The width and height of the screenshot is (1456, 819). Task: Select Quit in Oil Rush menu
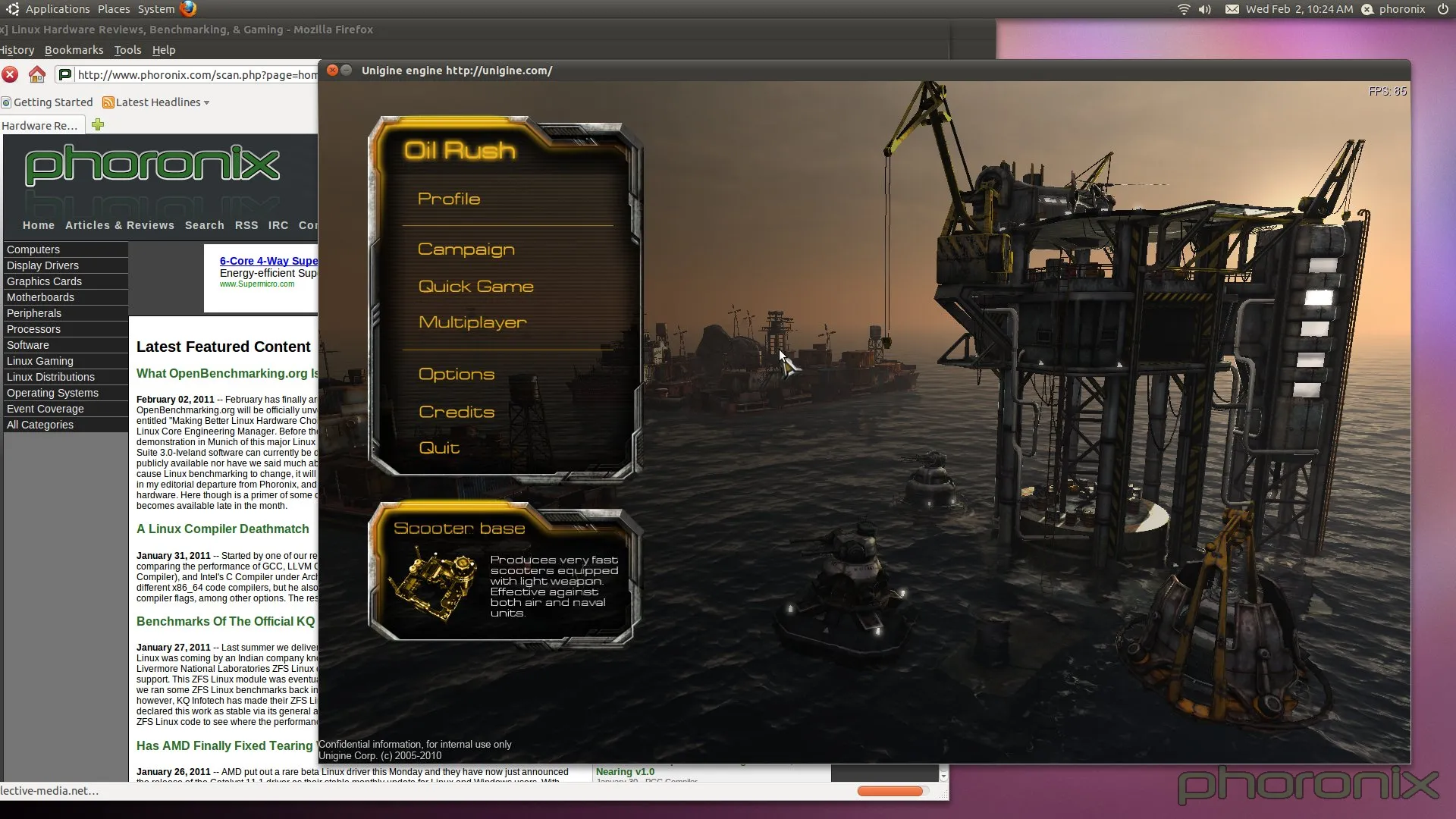pos(439,447)
